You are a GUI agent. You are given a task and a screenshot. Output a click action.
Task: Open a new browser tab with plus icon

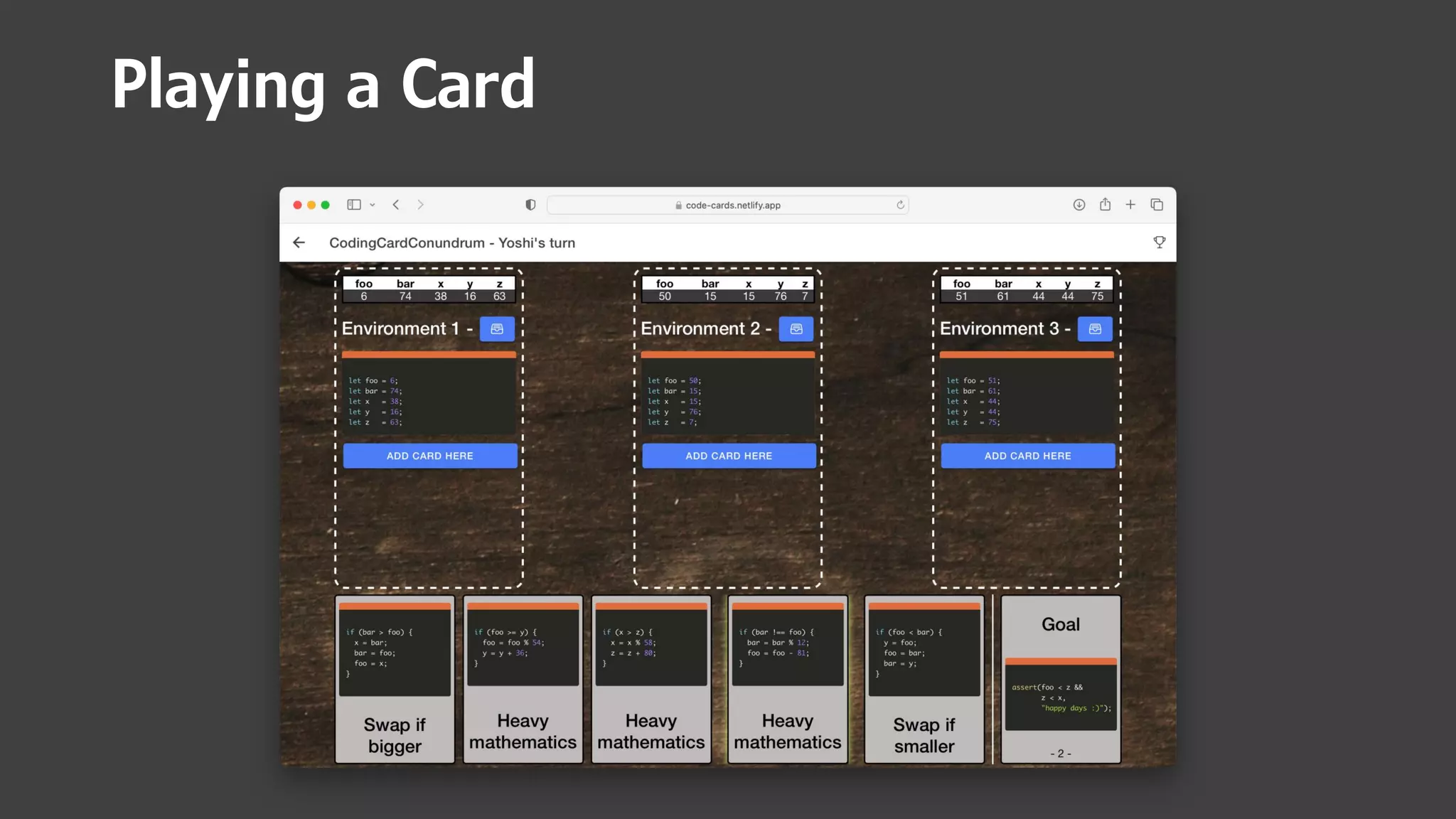pyautogui.click(x=1130, y=205)
